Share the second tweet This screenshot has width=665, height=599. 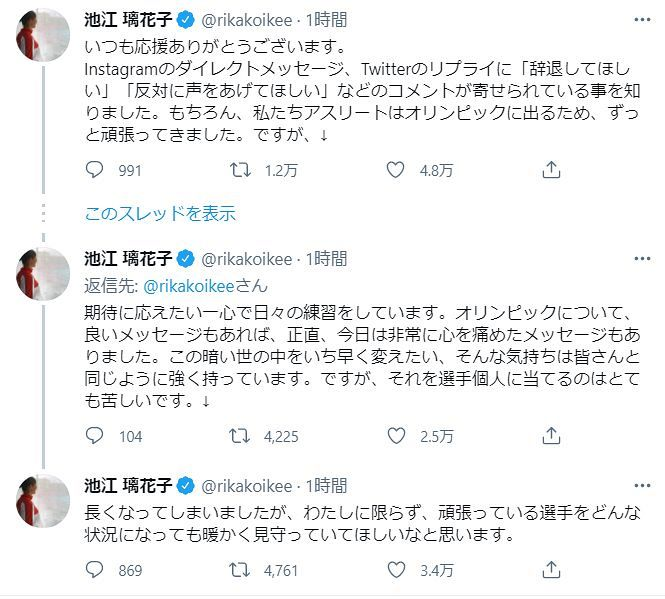click(550, 436)
